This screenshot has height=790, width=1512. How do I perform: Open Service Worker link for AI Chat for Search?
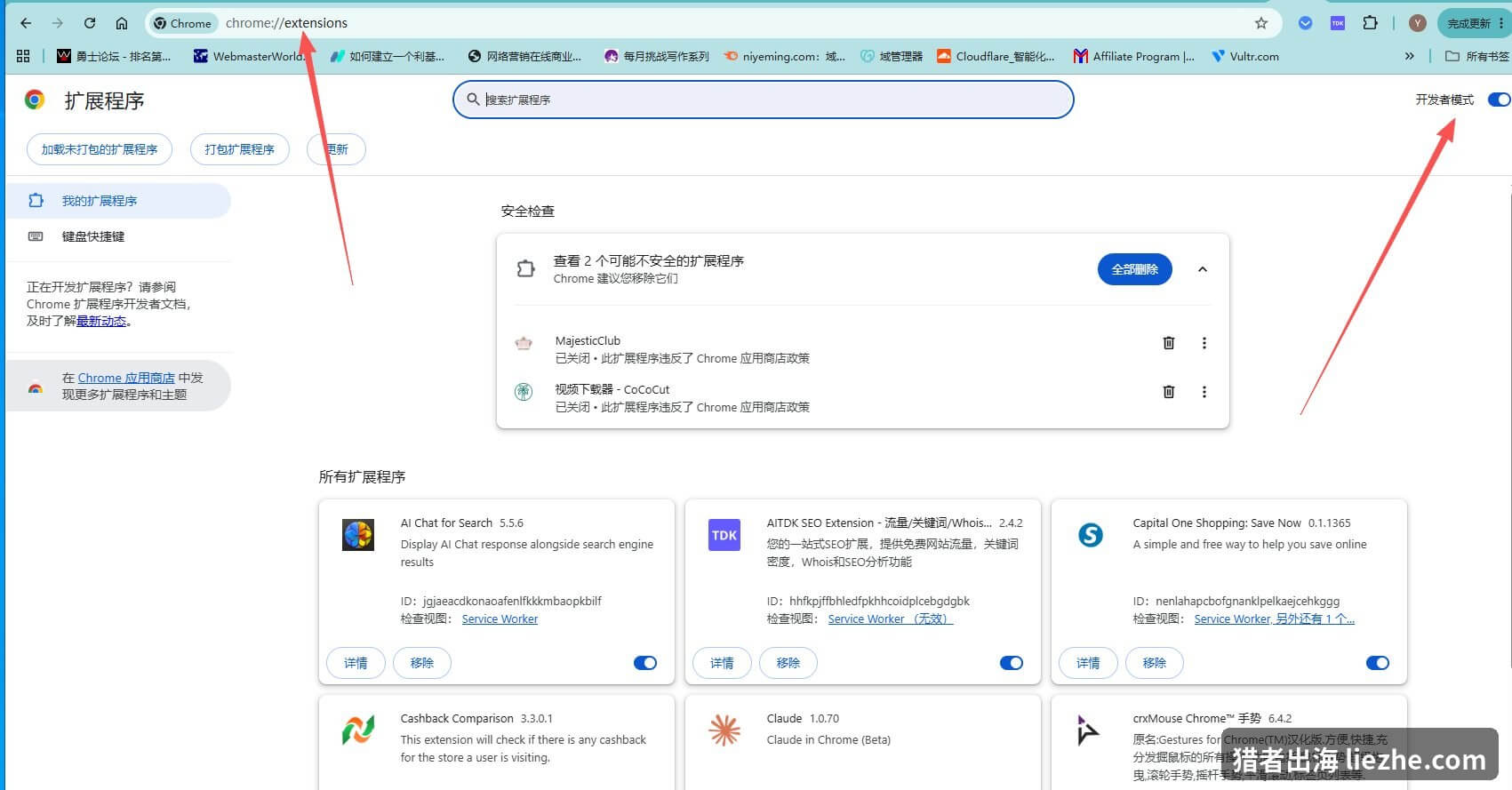tap(500, 618)
